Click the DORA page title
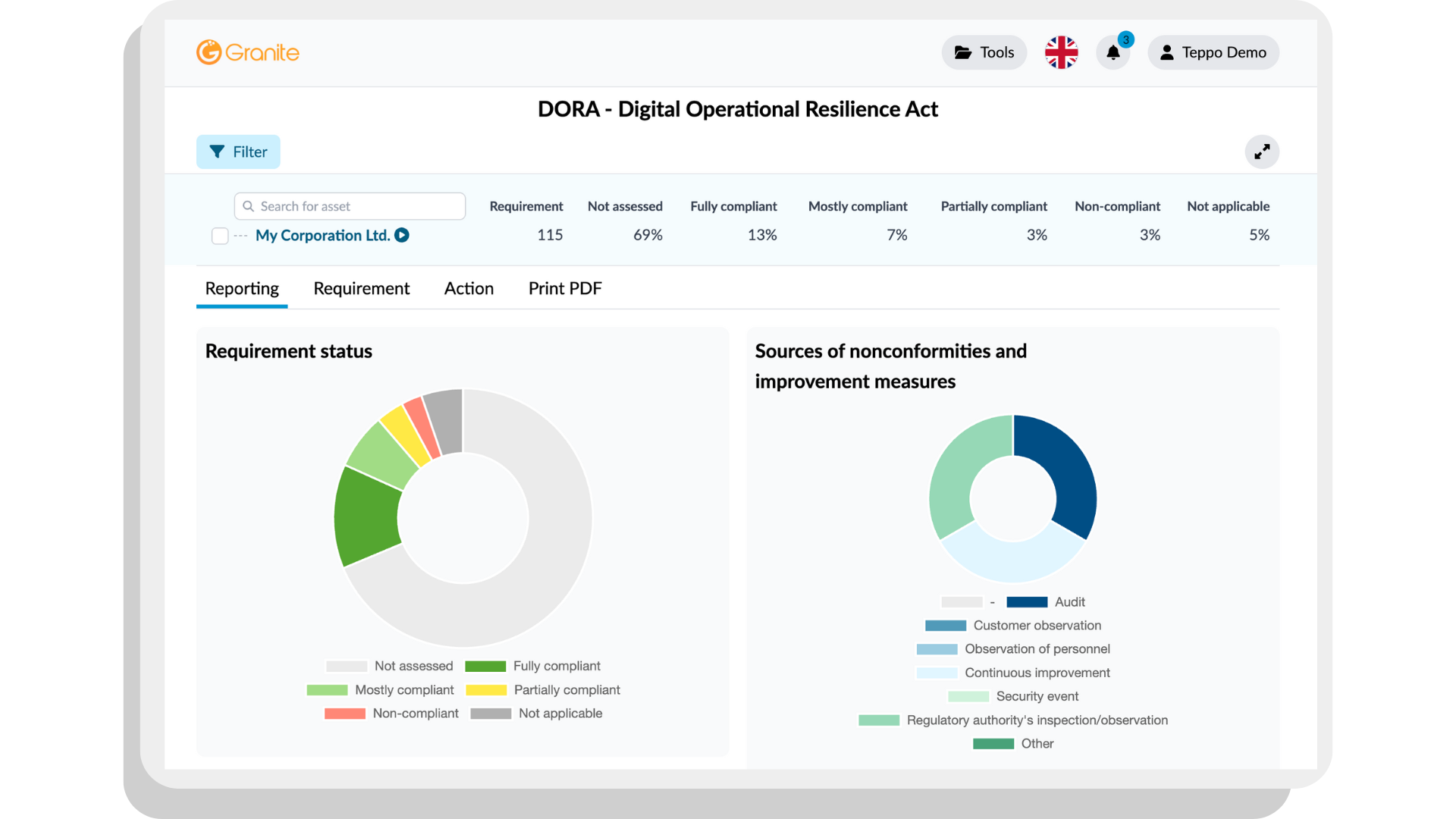 click(738, 109)
